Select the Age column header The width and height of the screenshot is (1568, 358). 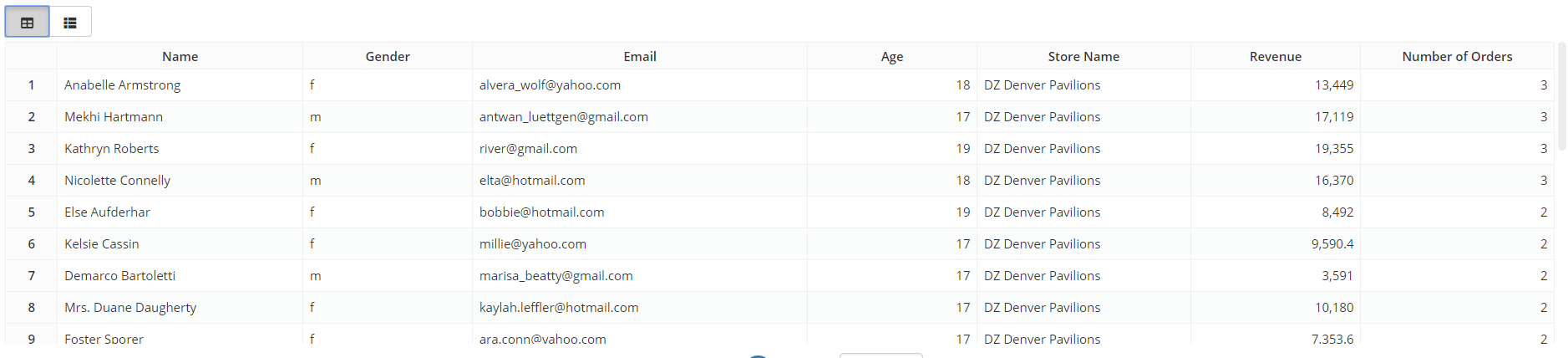pyautogui.click(x=892, y=57)
